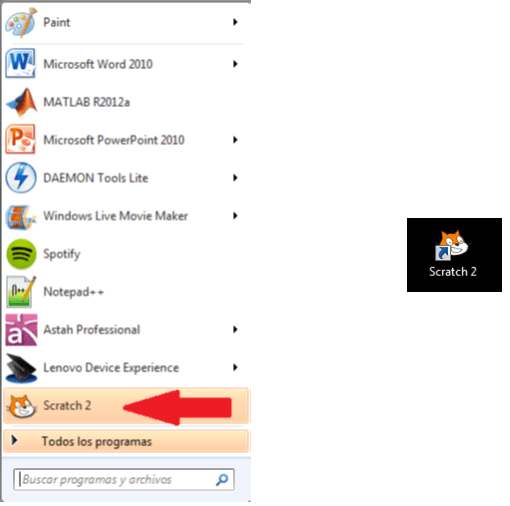This screenshot has width=510, height=506.
Task: Click the Scratch 2 desktop shortcut
Action: click(x=454, y=255)
